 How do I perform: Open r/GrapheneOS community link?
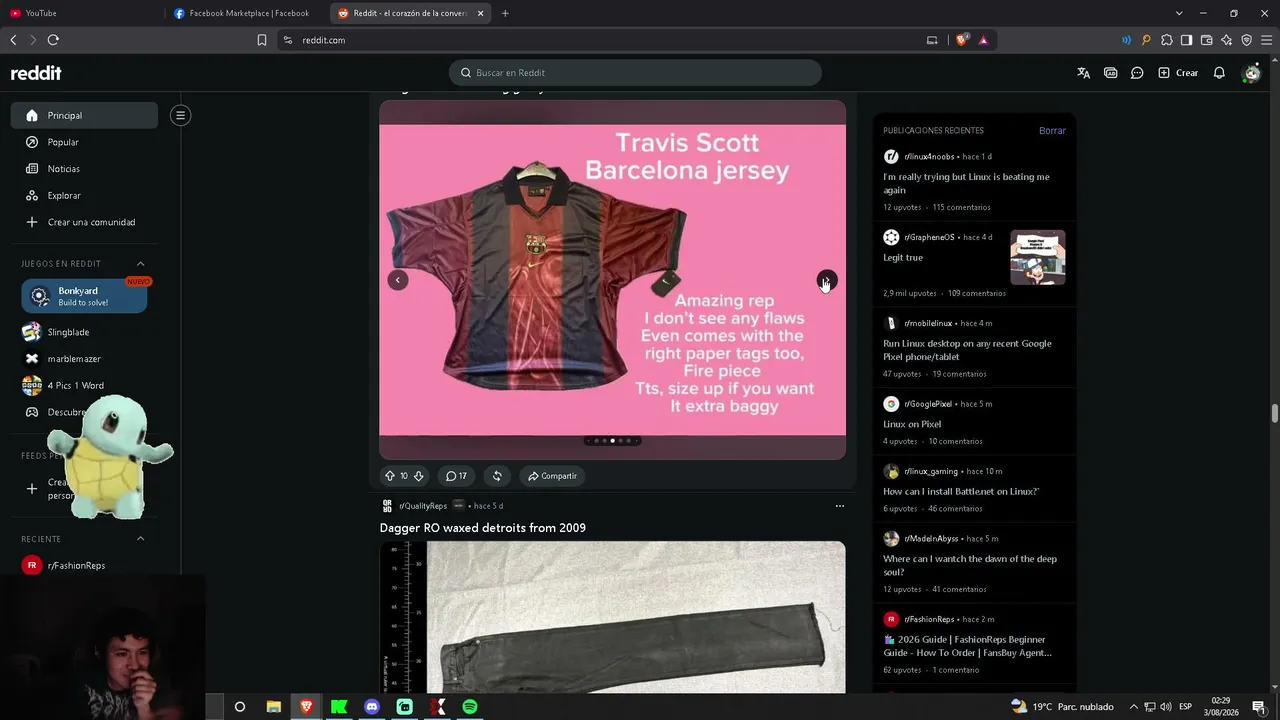click(x=930, y=237)
